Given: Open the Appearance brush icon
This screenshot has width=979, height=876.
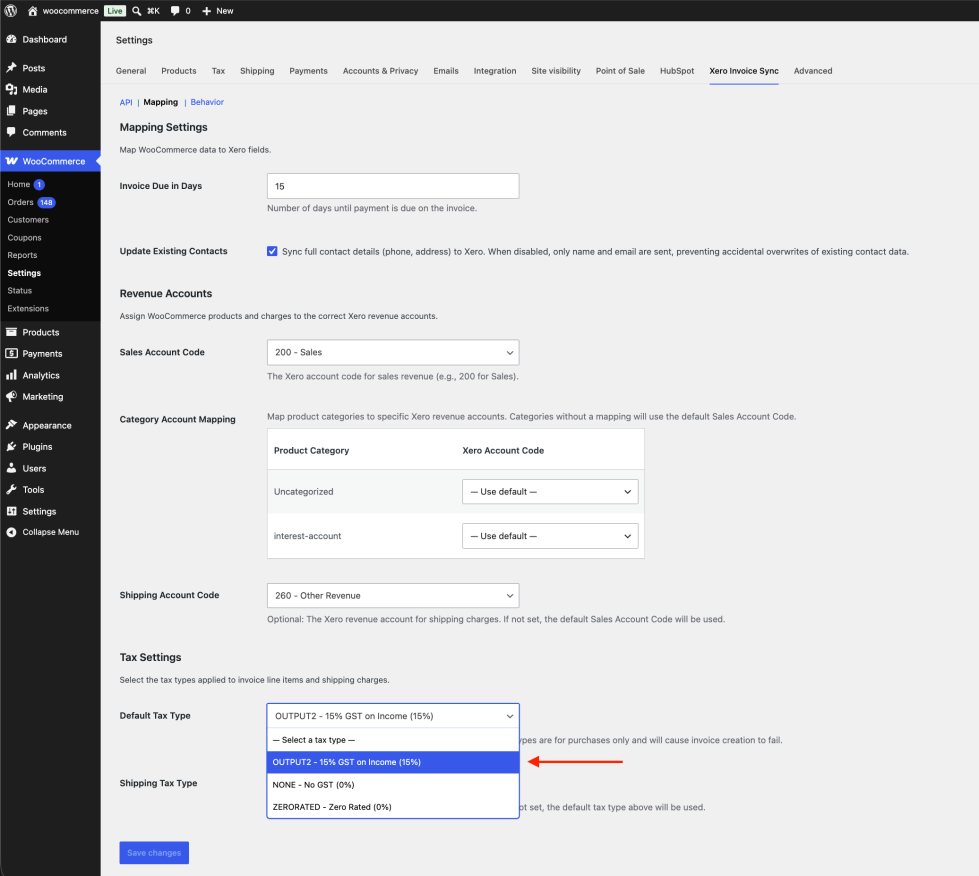Looking at the screenshot, I should coord(11,425).
